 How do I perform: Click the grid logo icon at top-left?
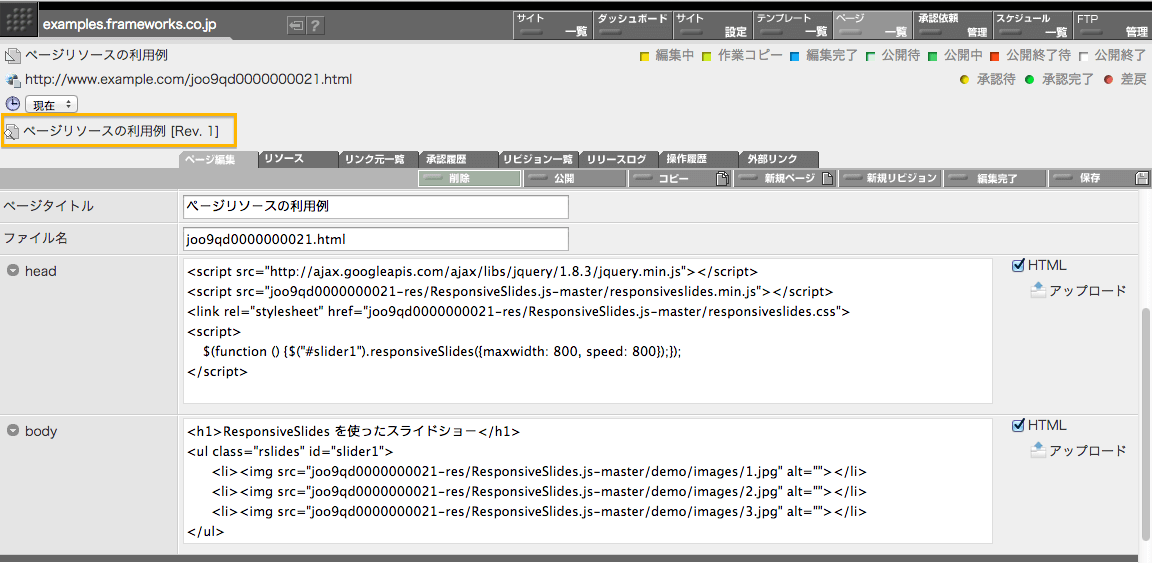tap(18, 21)
